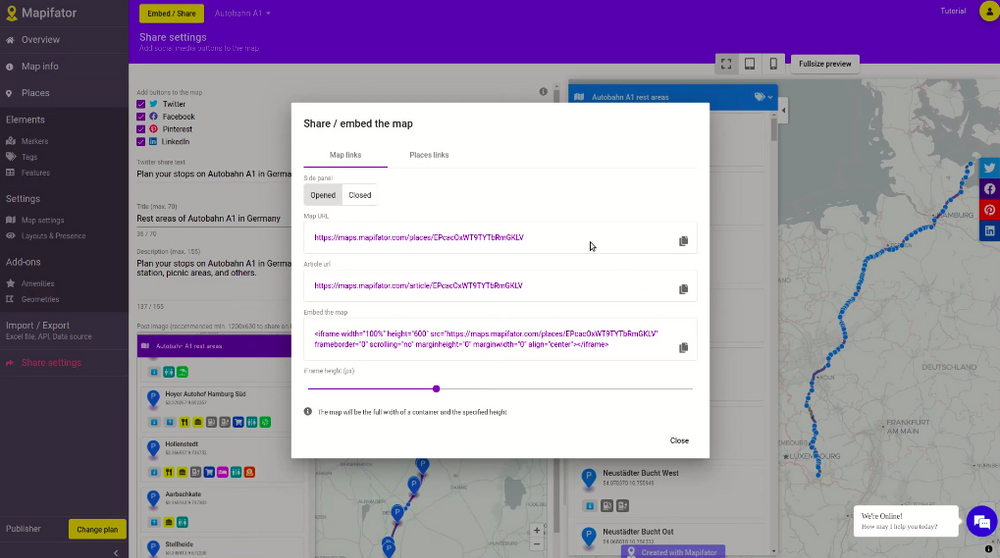
Task: Open the live chat bubble
Action: (981, 521)
